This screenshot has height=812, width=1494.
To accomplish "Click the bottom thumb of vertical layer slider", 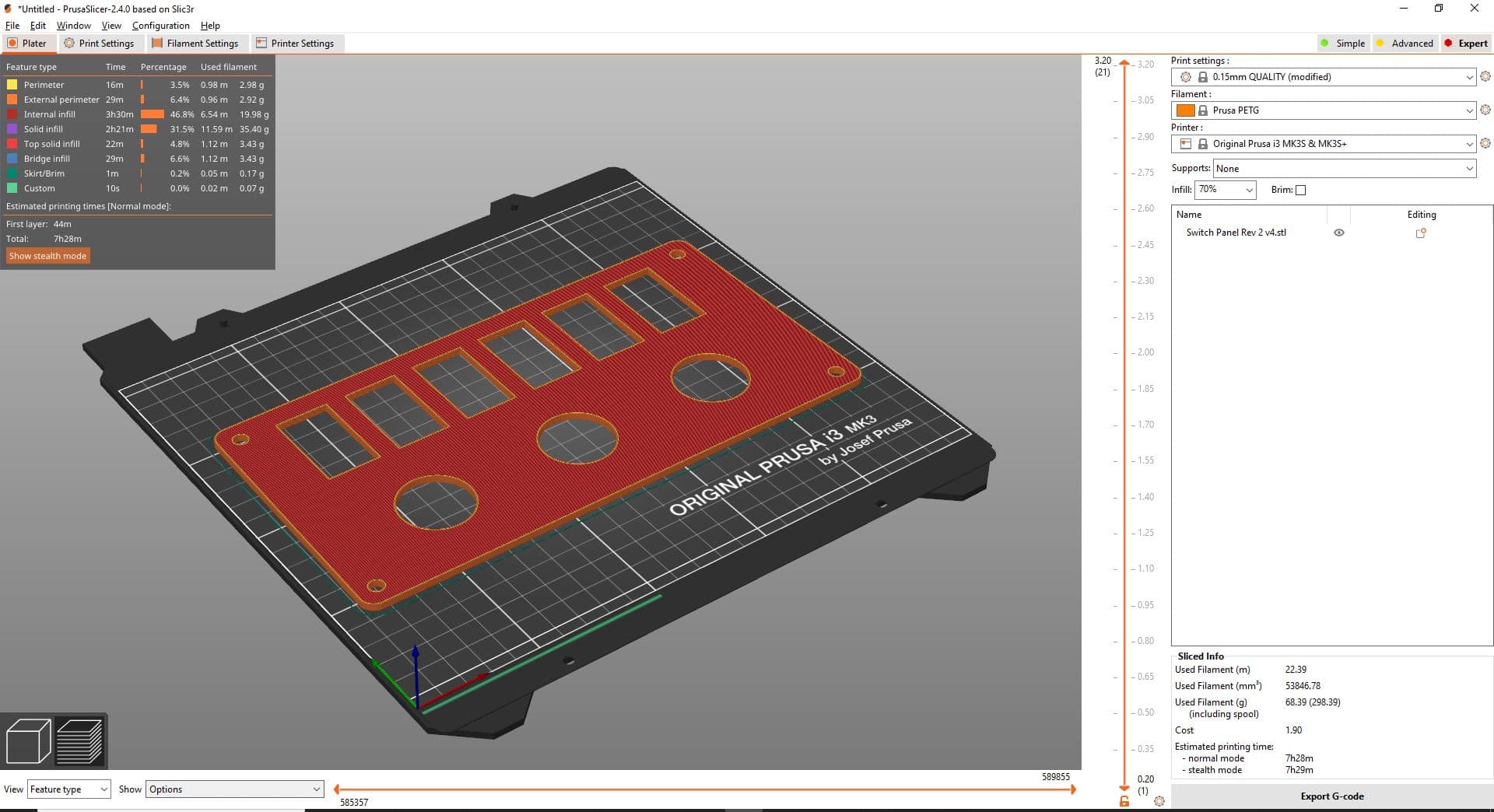I will (x=1124, y=788).
